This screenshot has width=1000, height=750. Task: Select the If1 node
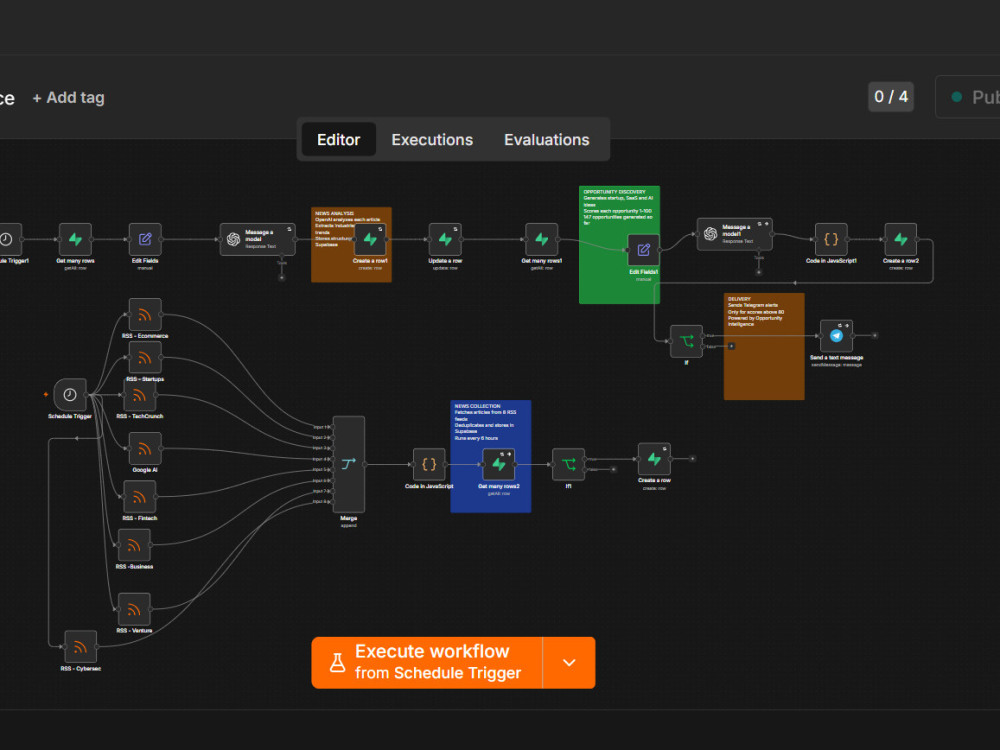pos(568,464)
